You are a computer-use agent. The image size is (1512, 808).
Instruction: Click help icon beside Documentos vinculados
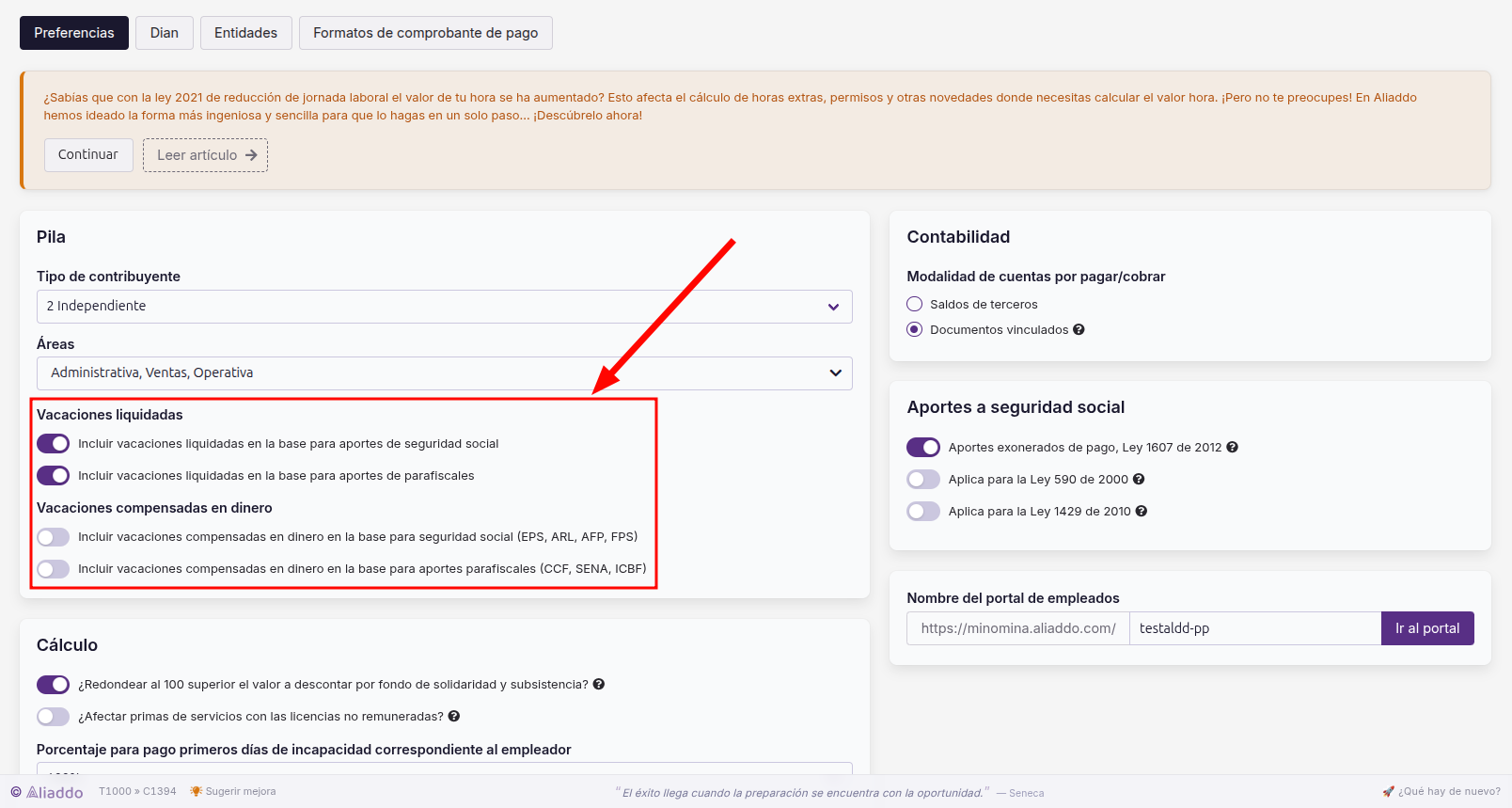point(1079,329)
